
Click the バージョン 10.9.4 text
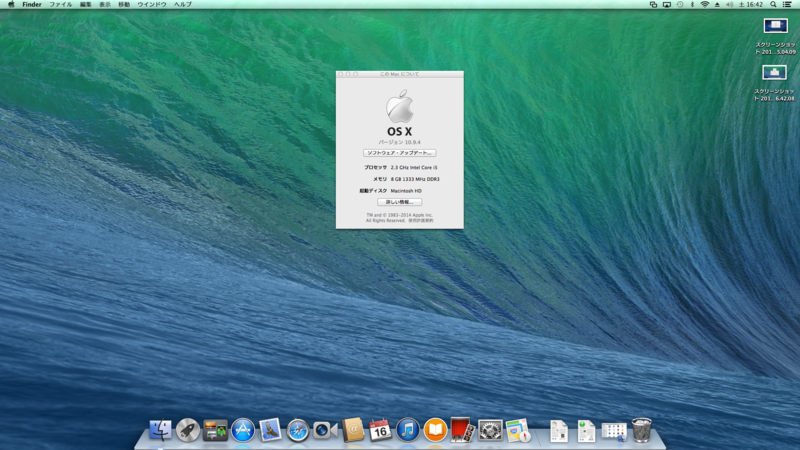pos(399,142)
